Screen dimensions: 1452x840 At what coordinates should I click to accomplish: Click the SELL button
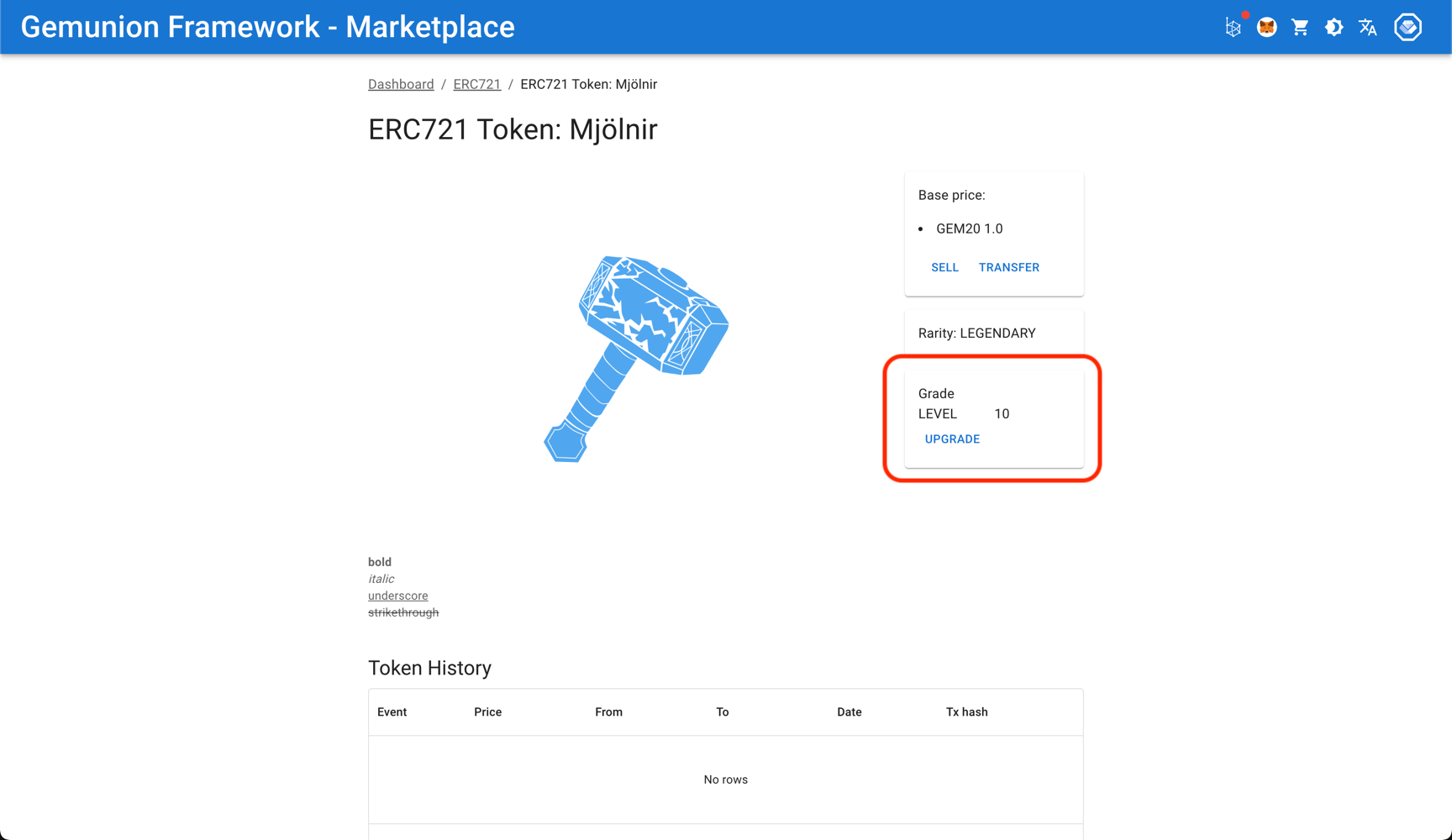click(x=944, y=267)
